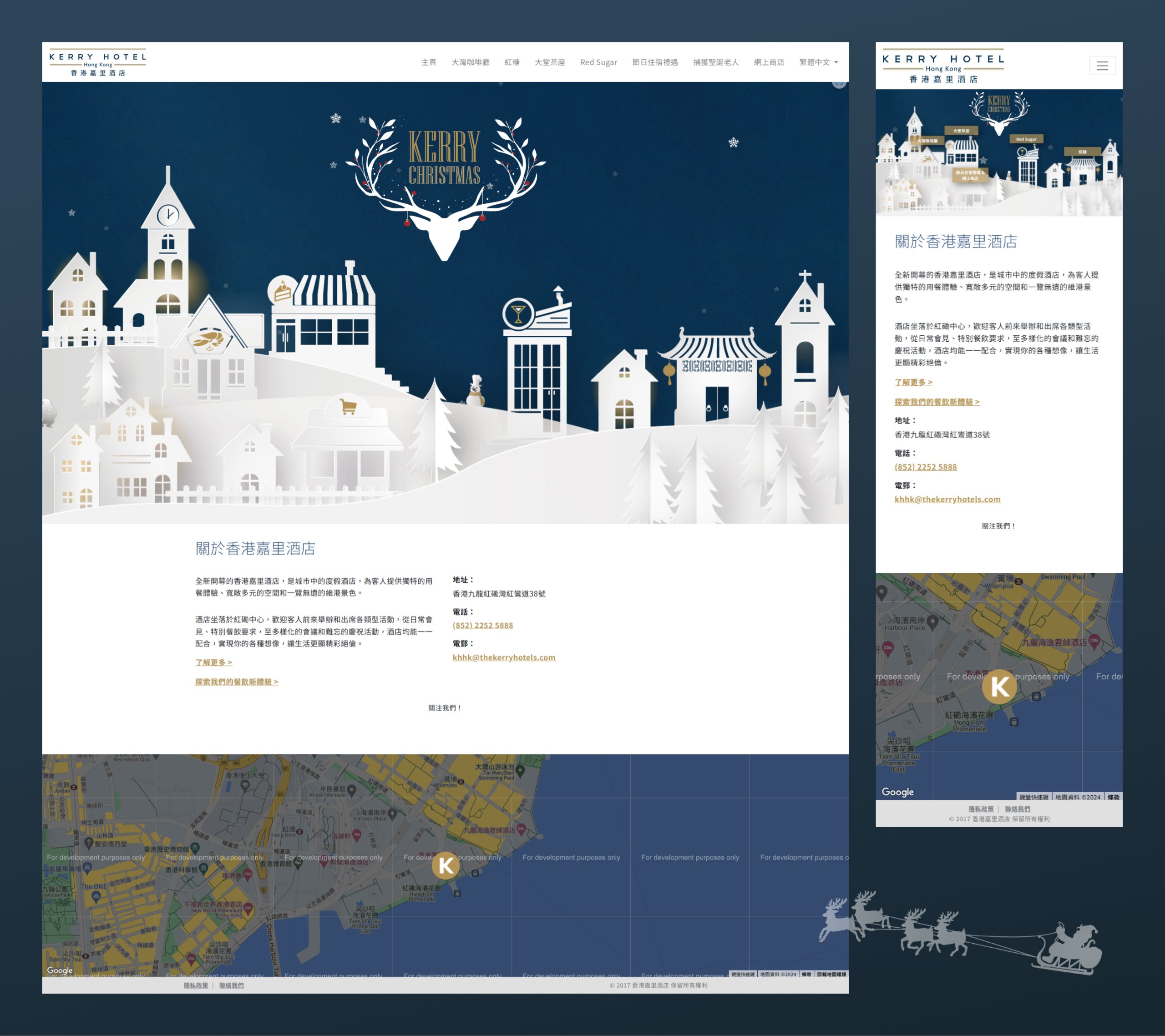Select the 捕獲聖誕老人 menu item
The width and height of the screenshot is (1165, 1036).
pyautogui.click(x=715, y=62)
